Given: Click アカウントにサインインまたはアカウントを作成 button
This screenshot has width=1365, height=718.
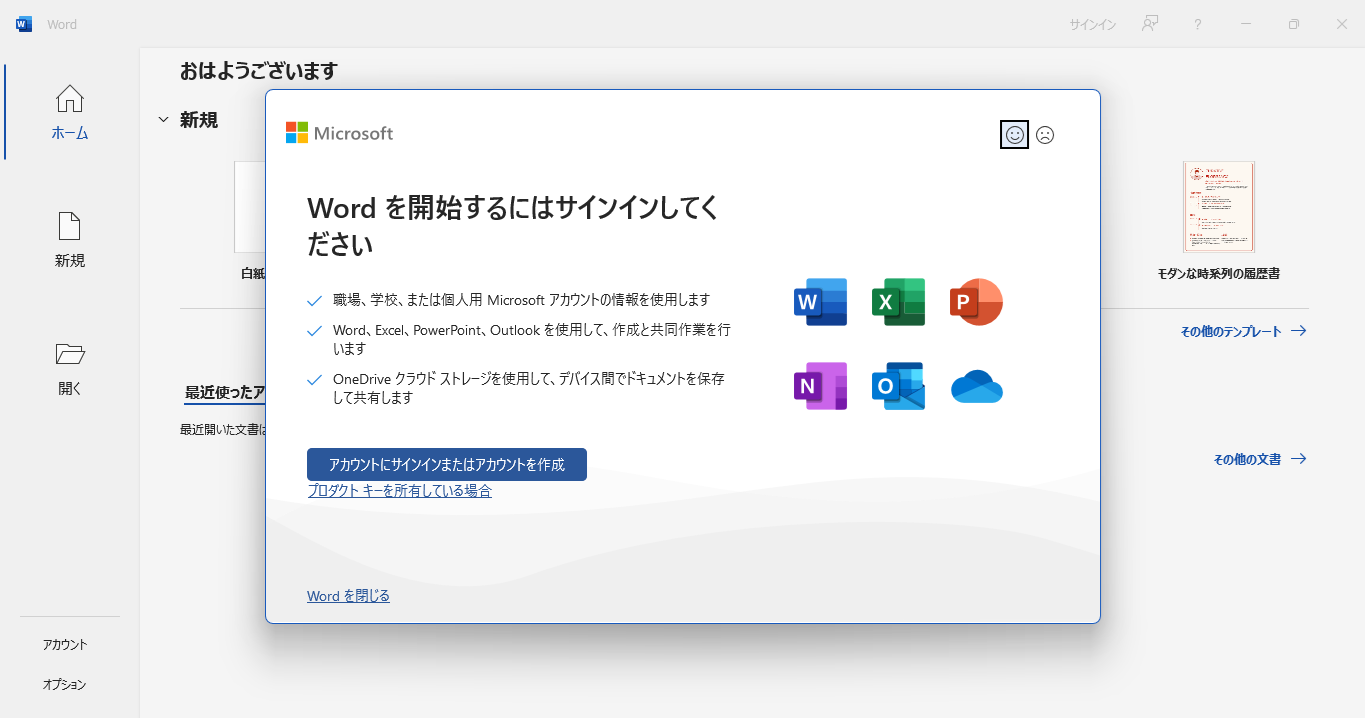Looking at the screenshot, I should (447, 464).
